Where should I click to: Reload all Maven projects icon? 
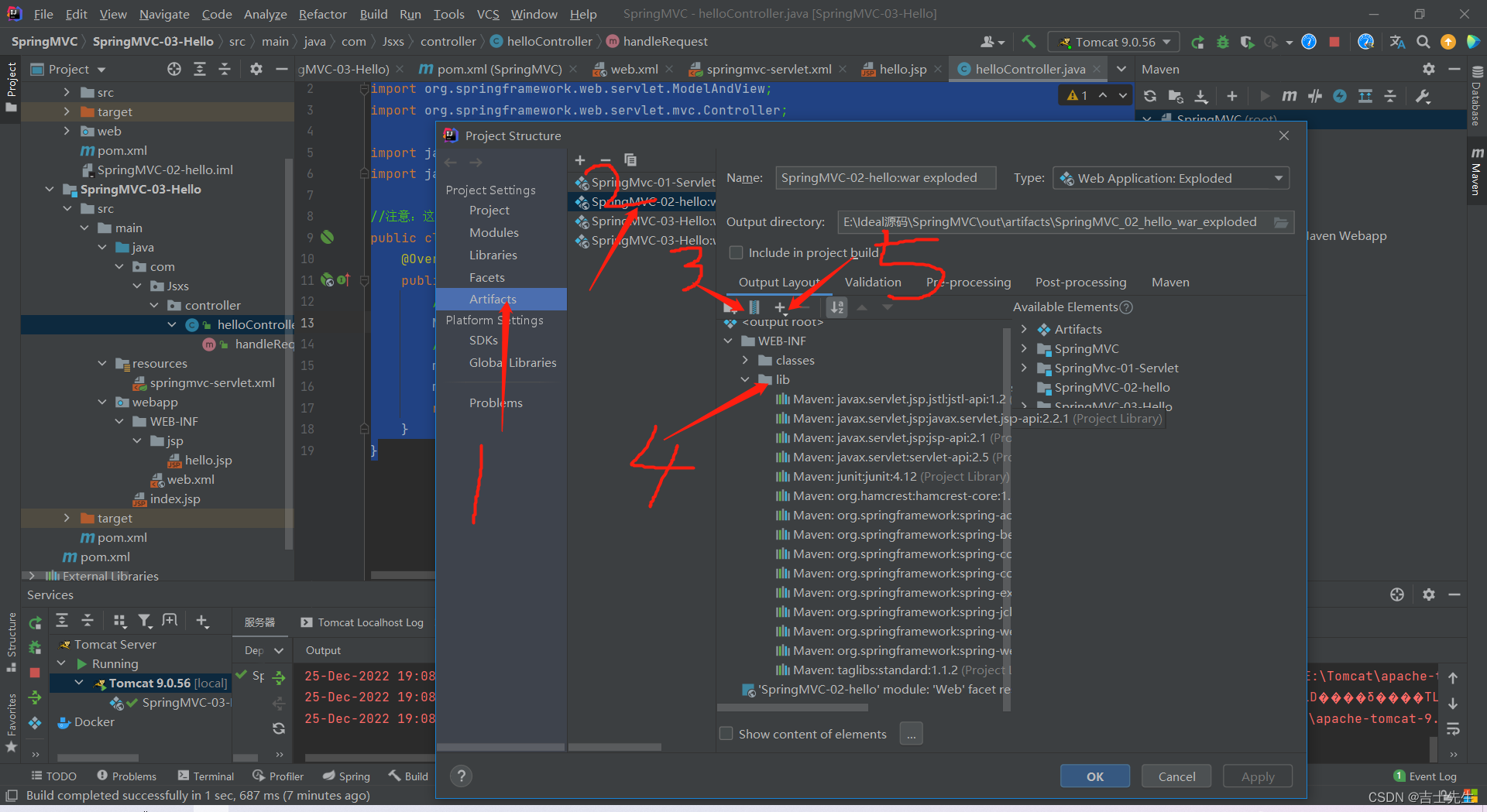click(1150, 96)
